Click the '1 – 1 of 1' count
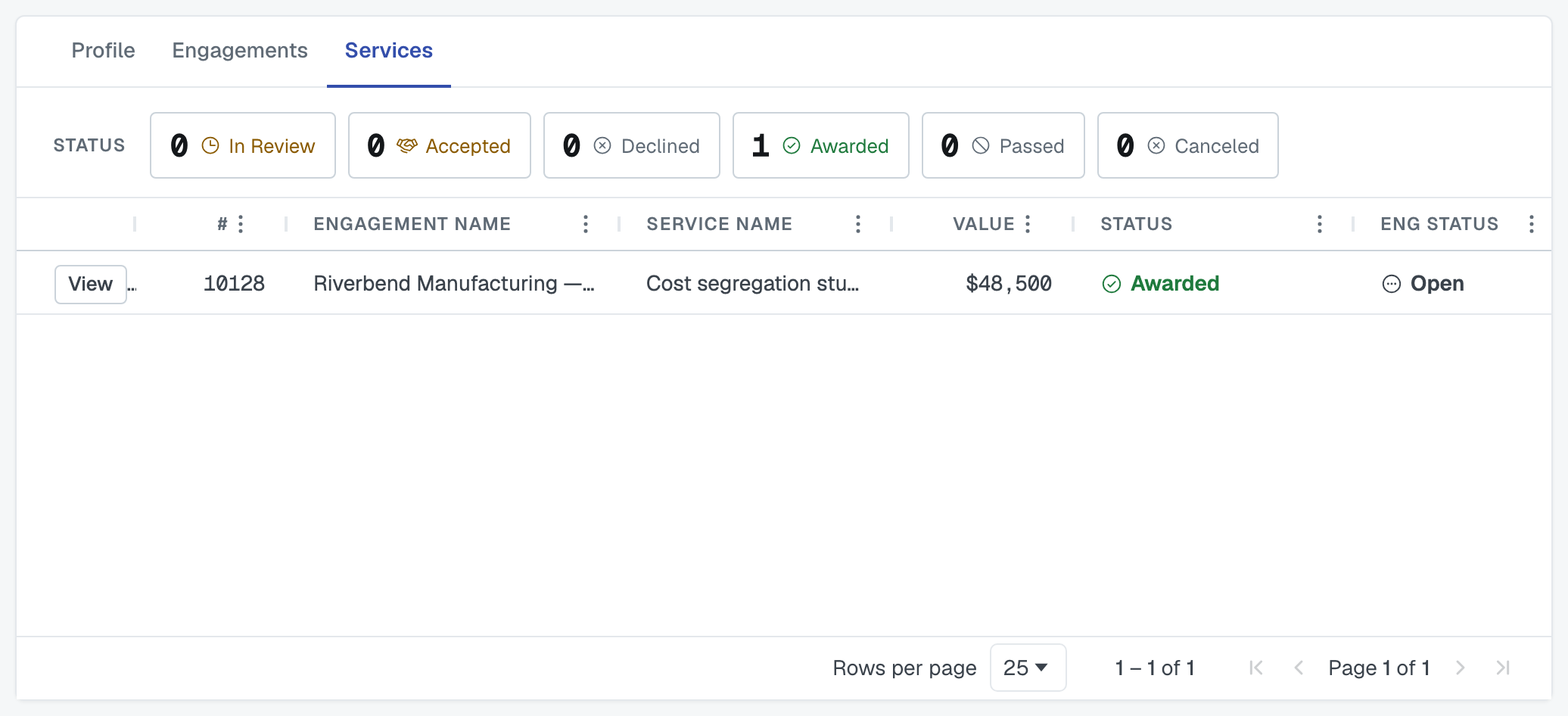1568x716 pixels. click(1155, 668)
